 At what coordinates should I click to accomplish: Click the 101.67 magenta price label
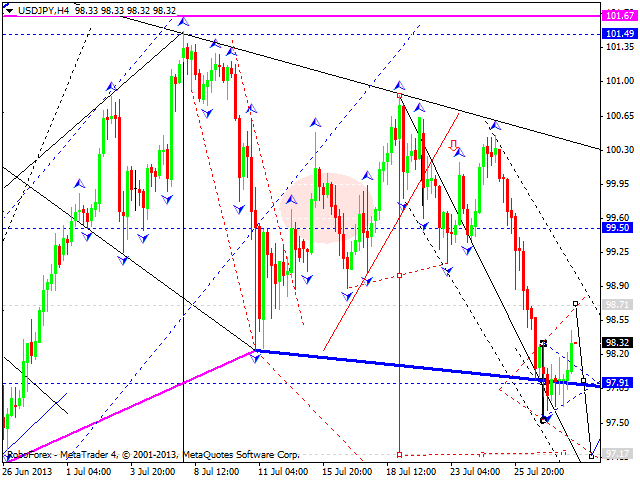point(619,16)
